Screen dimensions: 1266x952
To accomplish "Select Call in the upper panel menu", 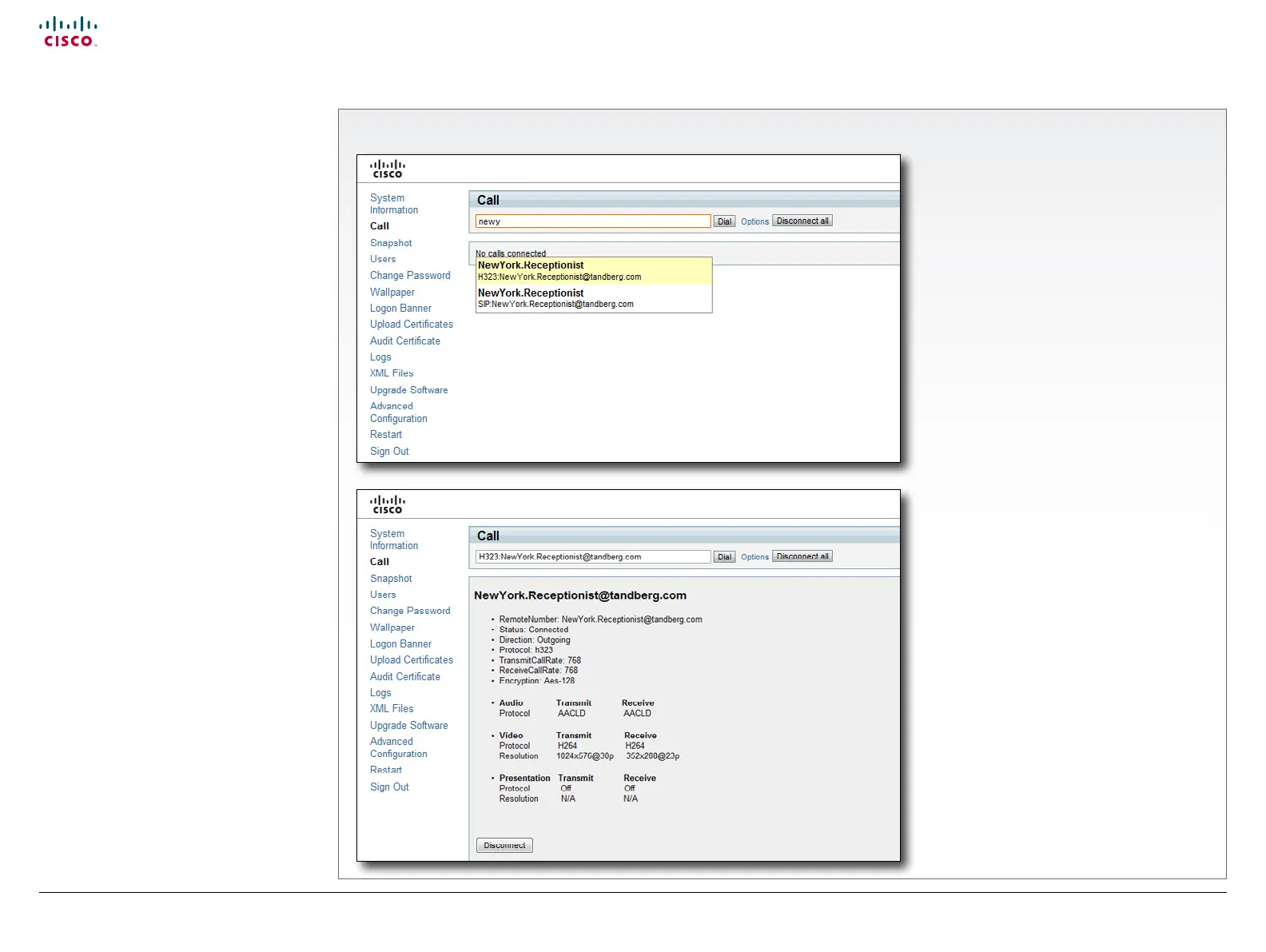I will 380,226.
